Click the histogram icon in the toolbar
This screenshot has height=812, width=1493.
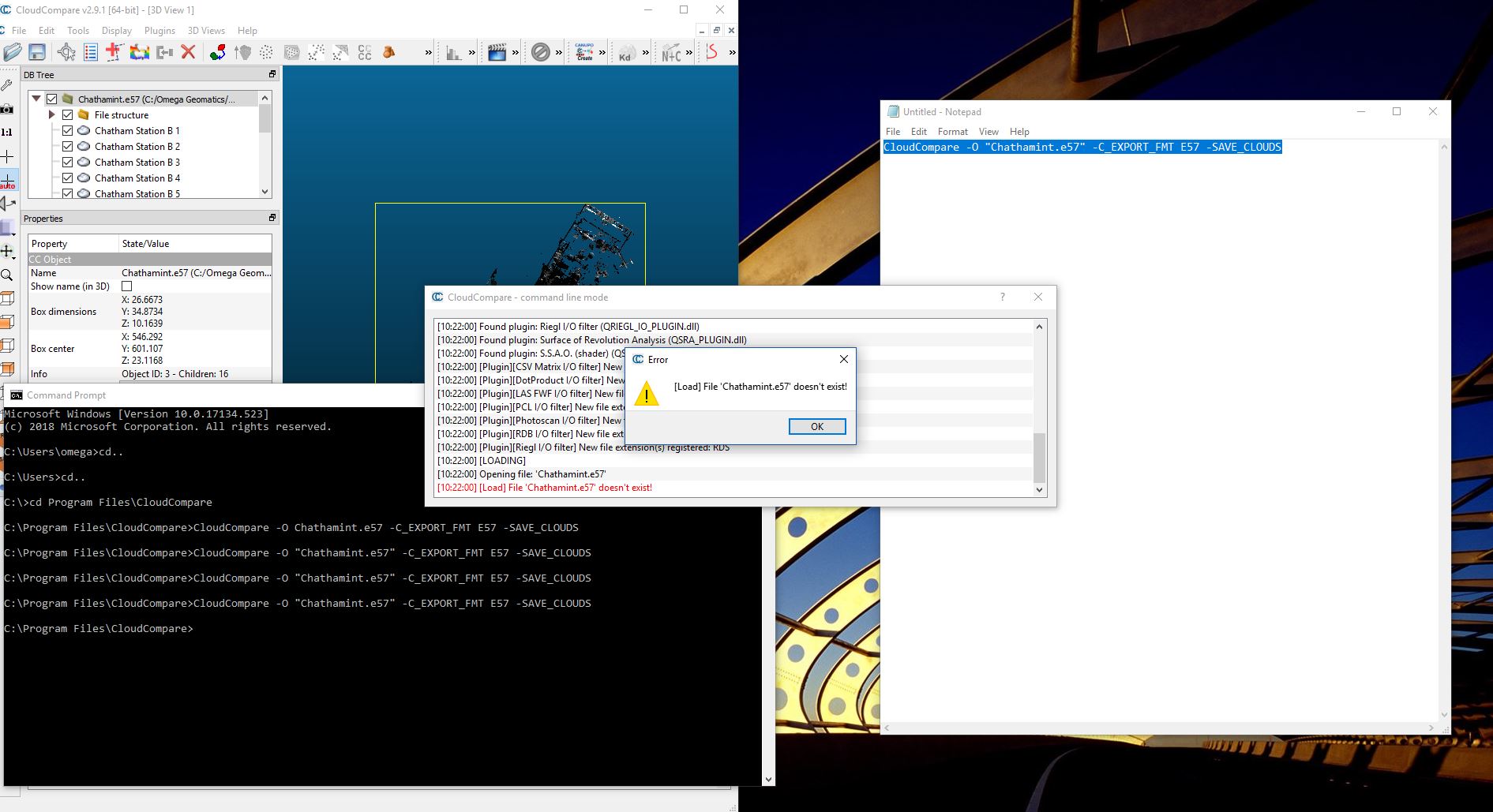pos(453,53)
